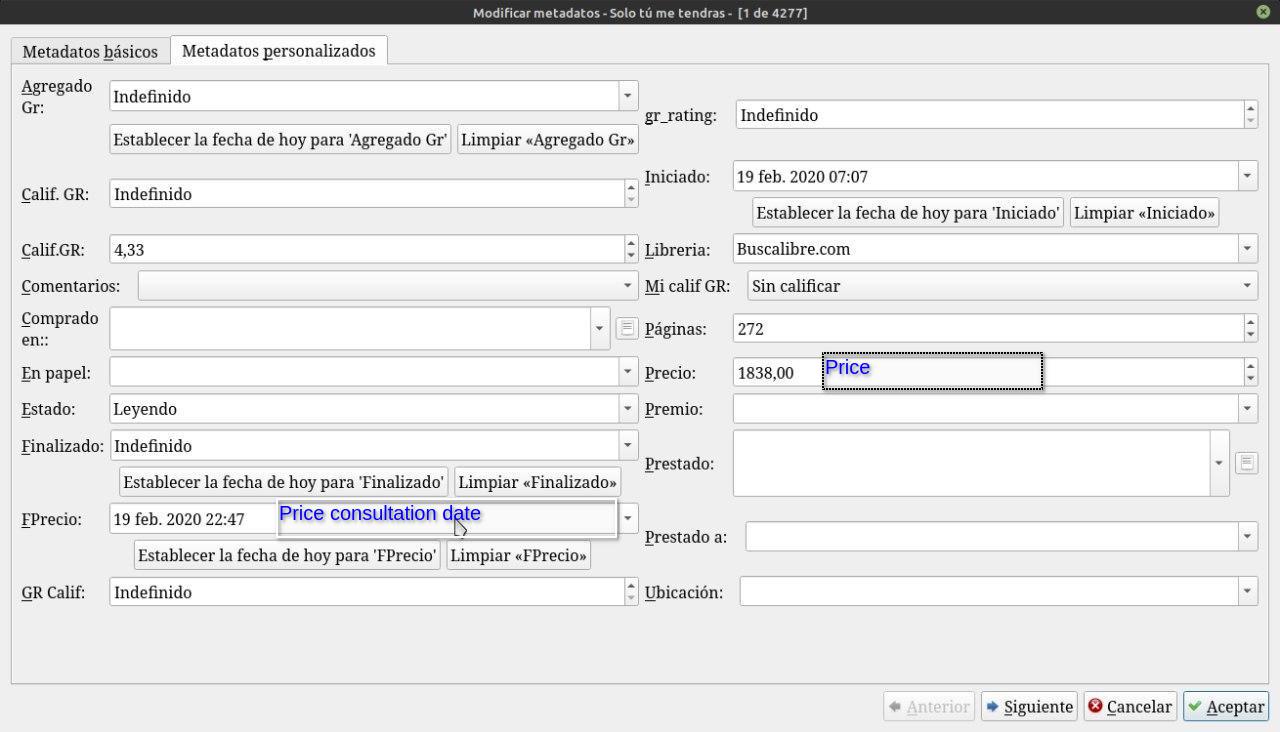Select the Metadatos personalizados tab
The height and width of the screenshot is (732, 1280).
278,51
